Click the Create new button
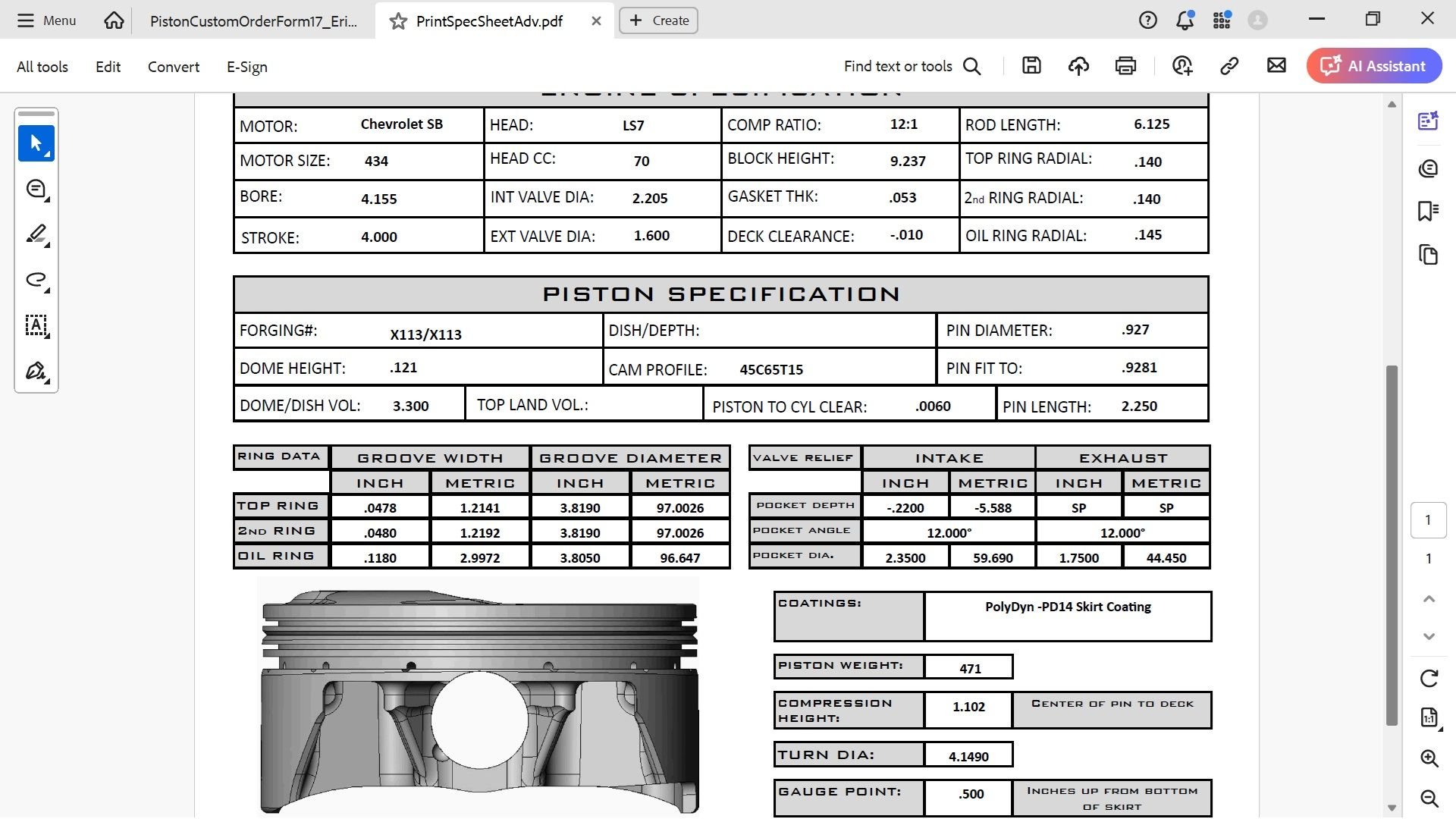This screenshot has height=819, width=1456. pyautogui.click(x=658, y=20)
